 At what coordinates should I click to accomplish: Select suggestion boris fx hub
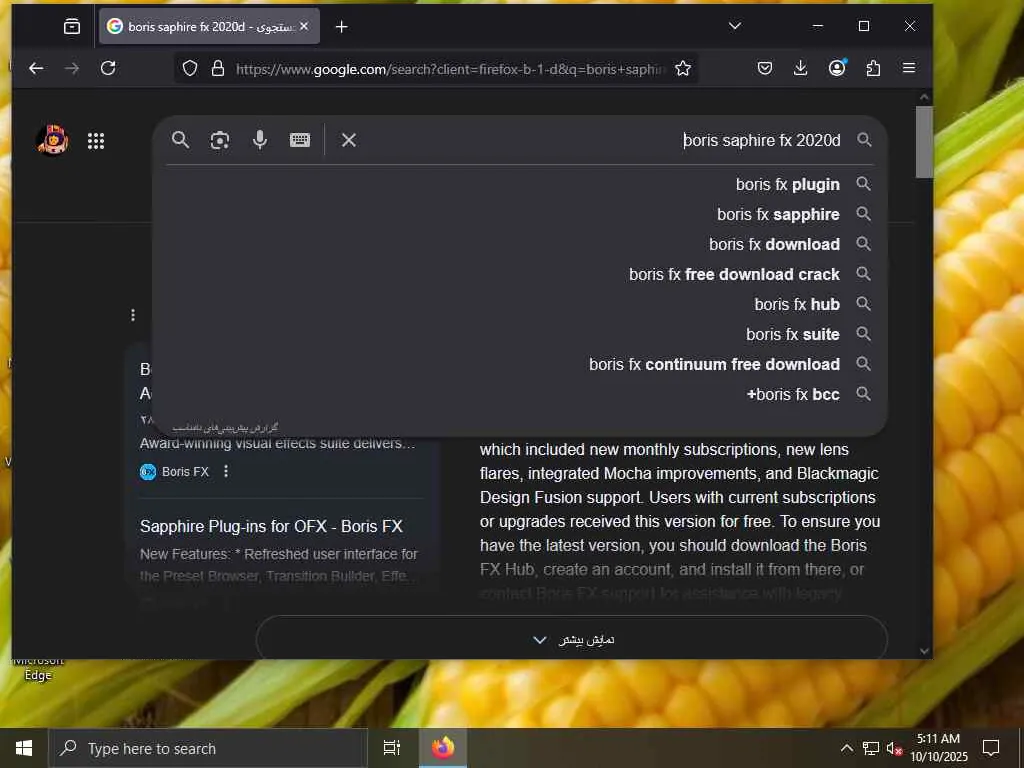coord(520,304)
